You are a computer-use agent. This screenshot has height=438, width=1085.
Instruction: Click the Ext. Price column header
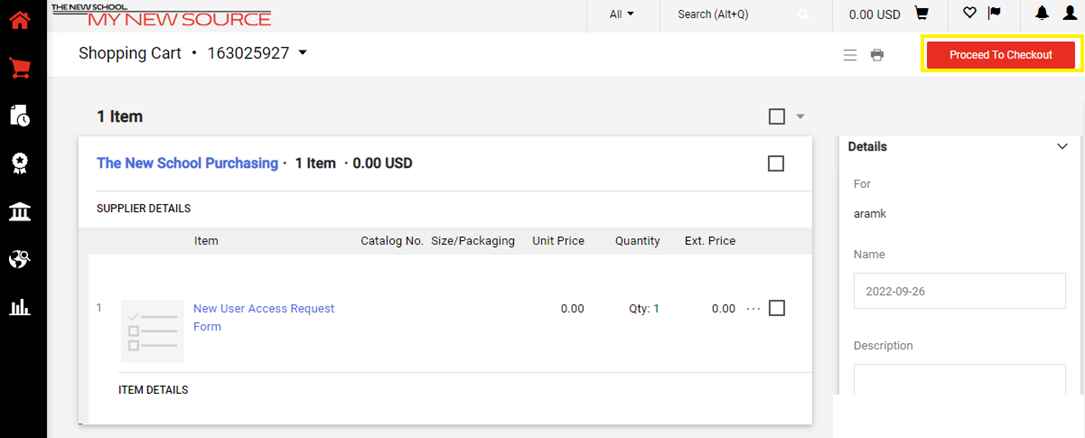(x=710, y=241)
